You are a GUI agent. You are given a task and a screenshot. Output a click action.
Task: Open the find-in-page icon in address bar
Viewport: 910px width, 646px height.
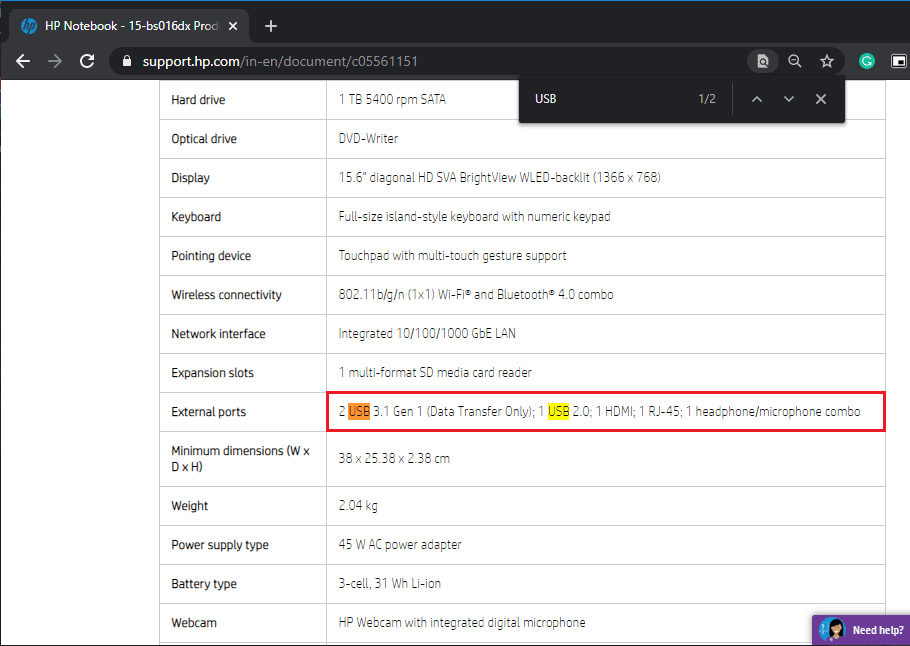coord(763,61)
